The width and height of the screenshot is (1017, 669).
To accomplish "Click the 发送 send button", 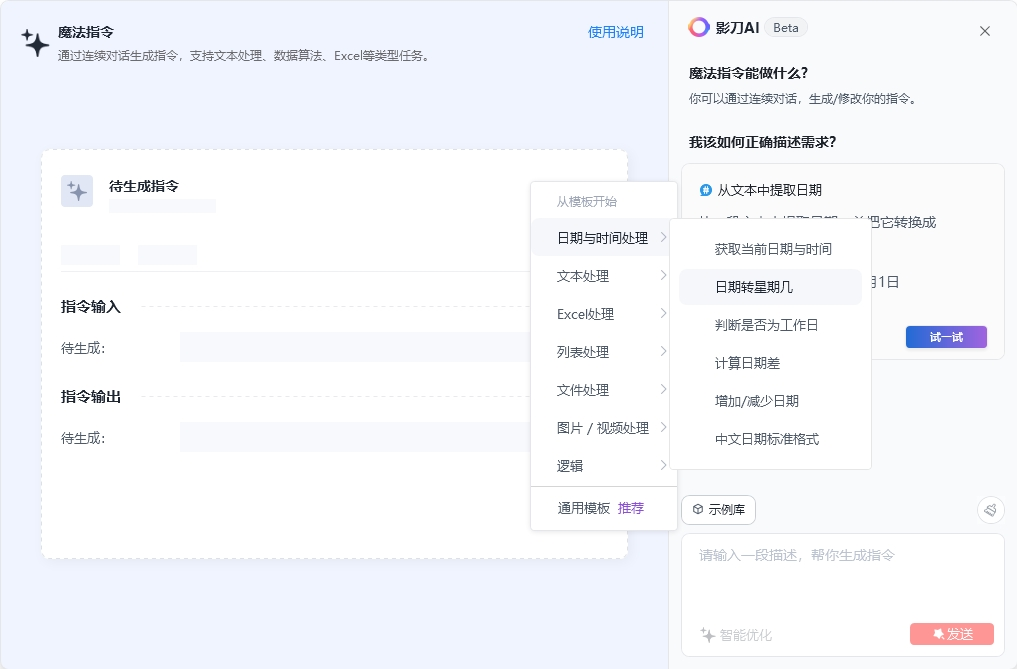I will pos(951,634).
